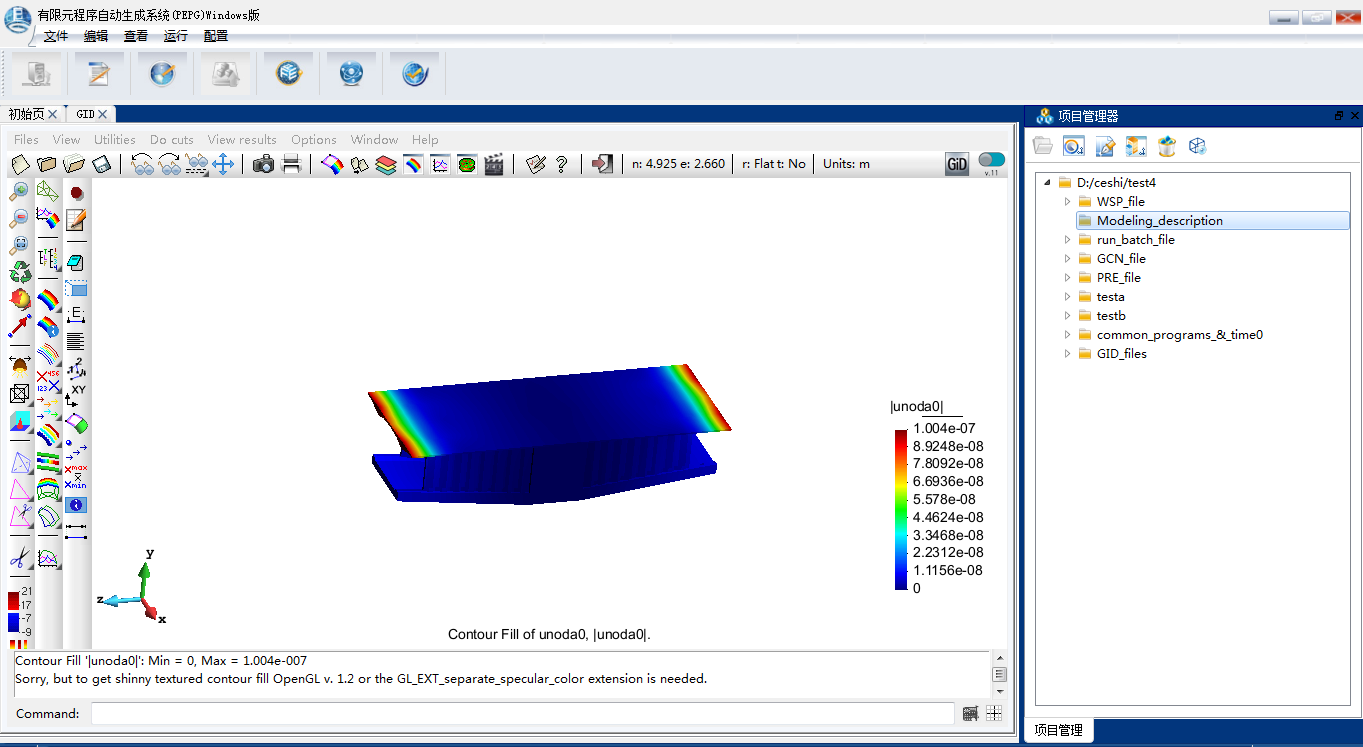
Task: Click the message log scroll up arrow
Action: tap(1000, 658)
